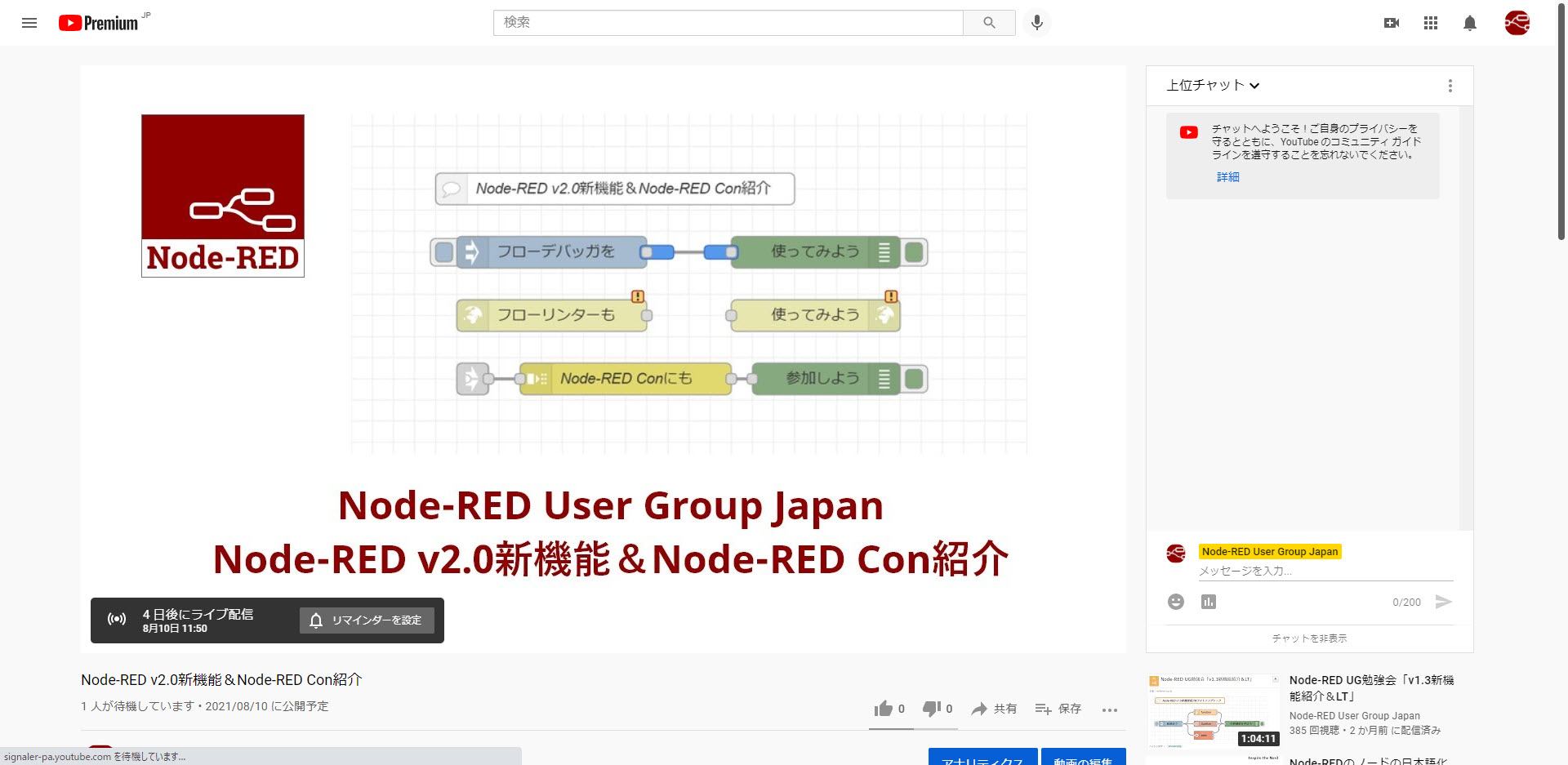This screenshot has width=1568, height=765.
Task: Set reminder for the live stream
Action: (367, 620)
